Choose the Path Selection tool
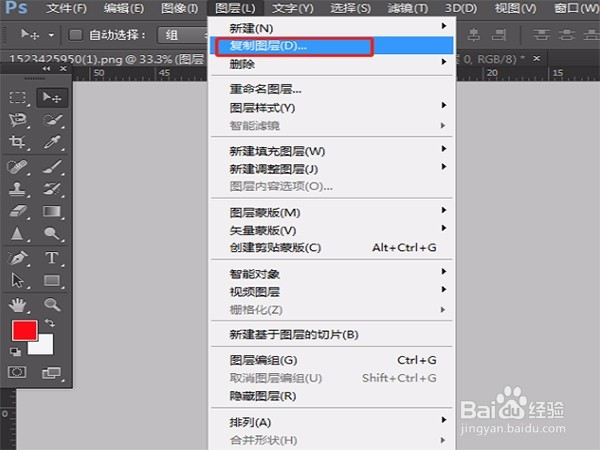The image size is (600, 450). tap(18, 280)
